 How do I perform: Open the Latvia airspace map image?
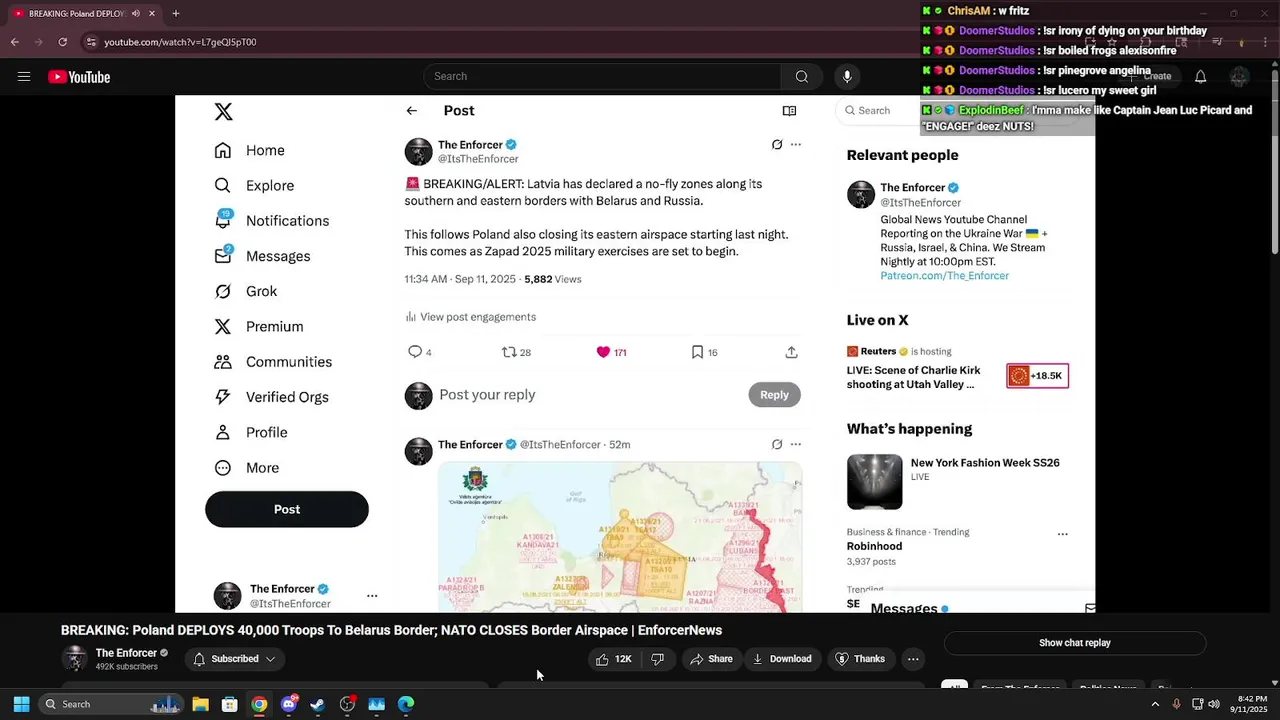pos(620,537)
